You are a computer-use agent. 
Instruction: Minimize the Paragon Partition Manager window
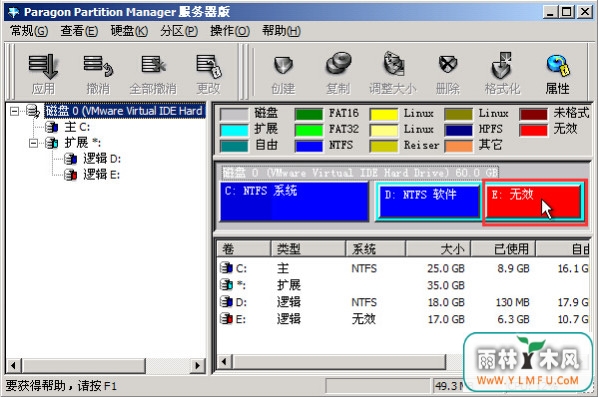550,12
